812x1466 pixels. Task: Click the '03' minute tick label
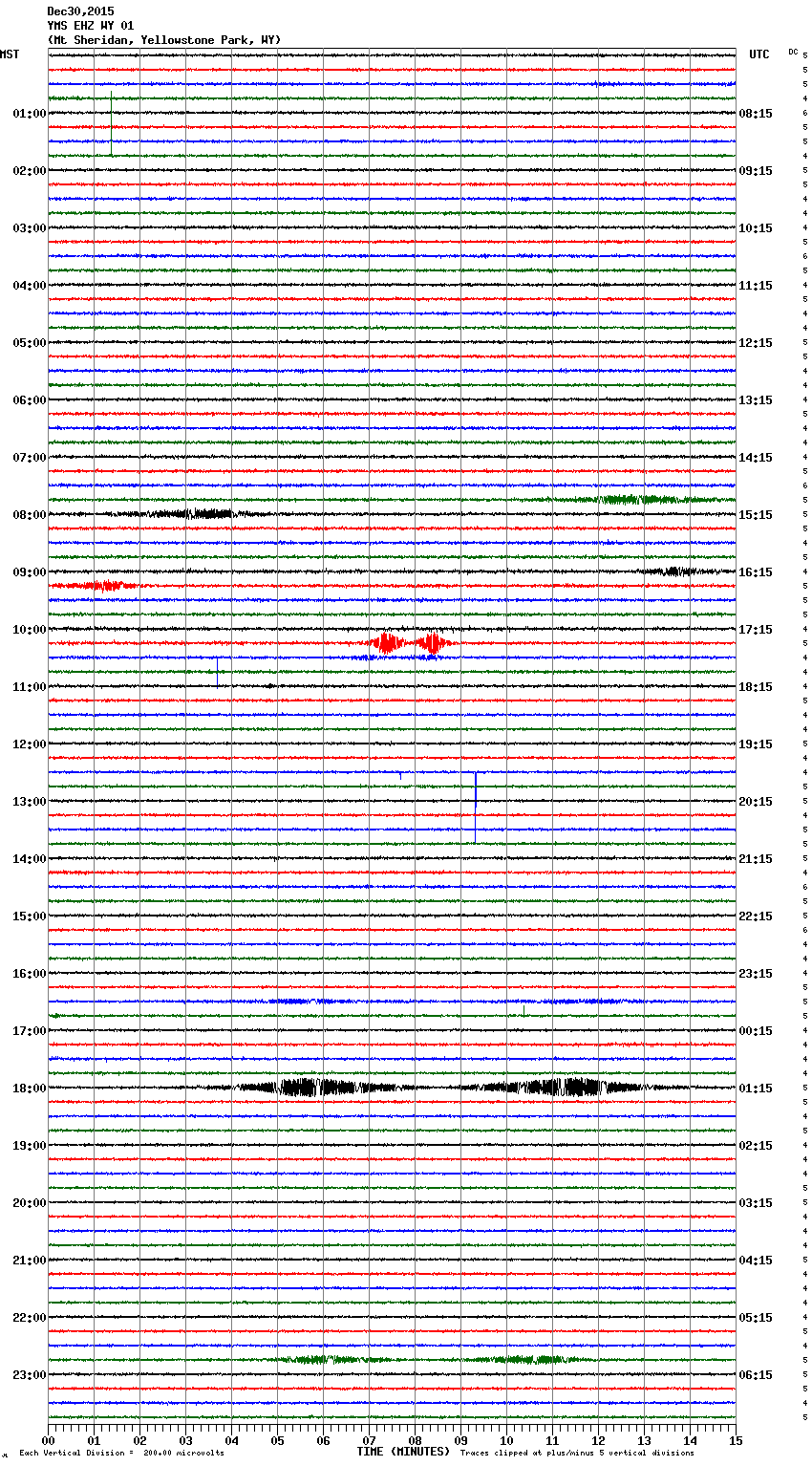pos(185,1441)
